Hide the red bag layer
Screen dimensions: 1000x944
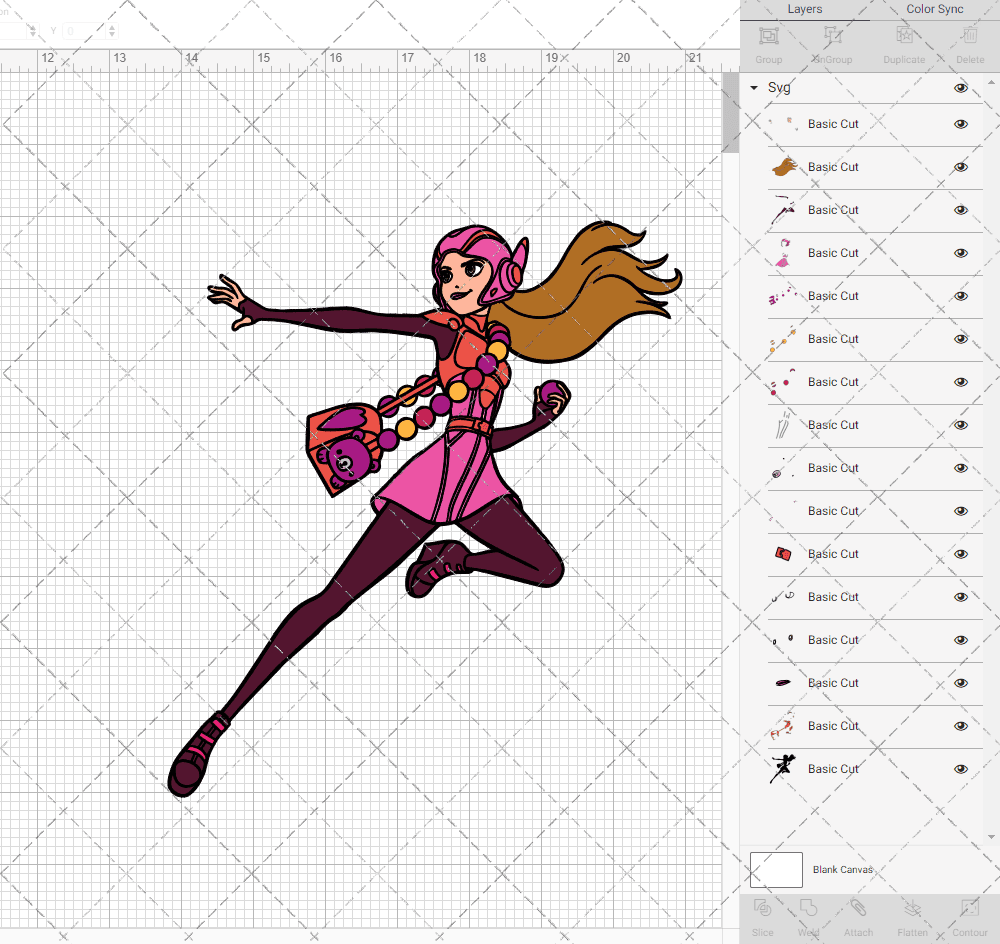point(960,554)
